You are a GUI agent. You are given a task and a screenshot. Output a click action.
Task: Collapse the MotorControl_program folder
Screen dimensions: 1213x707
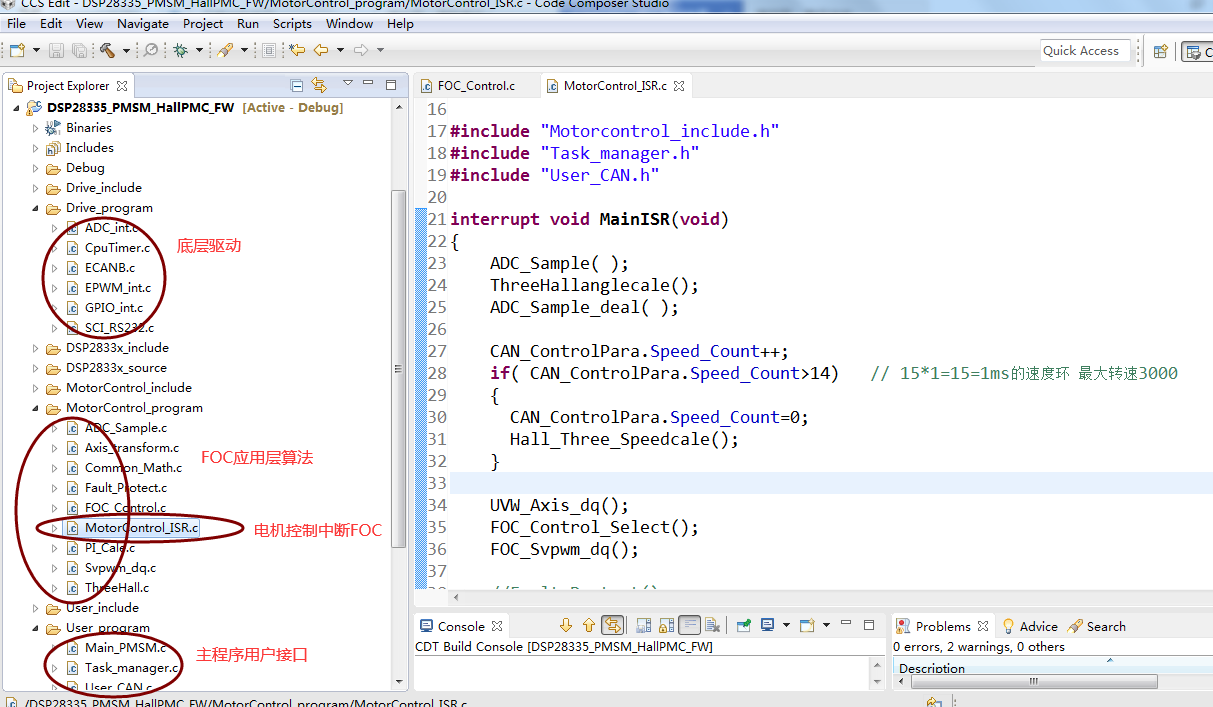[x=36, y=408]
